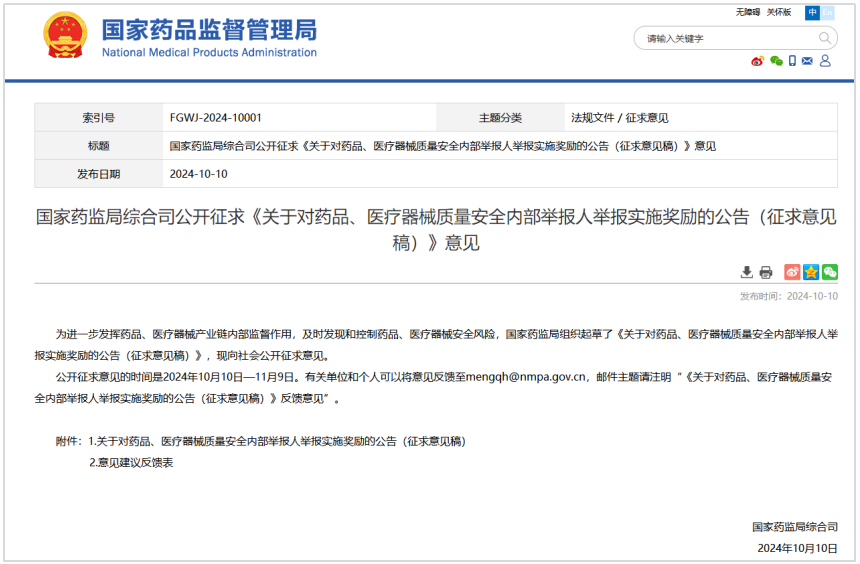The height and width of the screenshot is (564, 860).
Task: Open the header Weibo icon
Action: point(757,61)
